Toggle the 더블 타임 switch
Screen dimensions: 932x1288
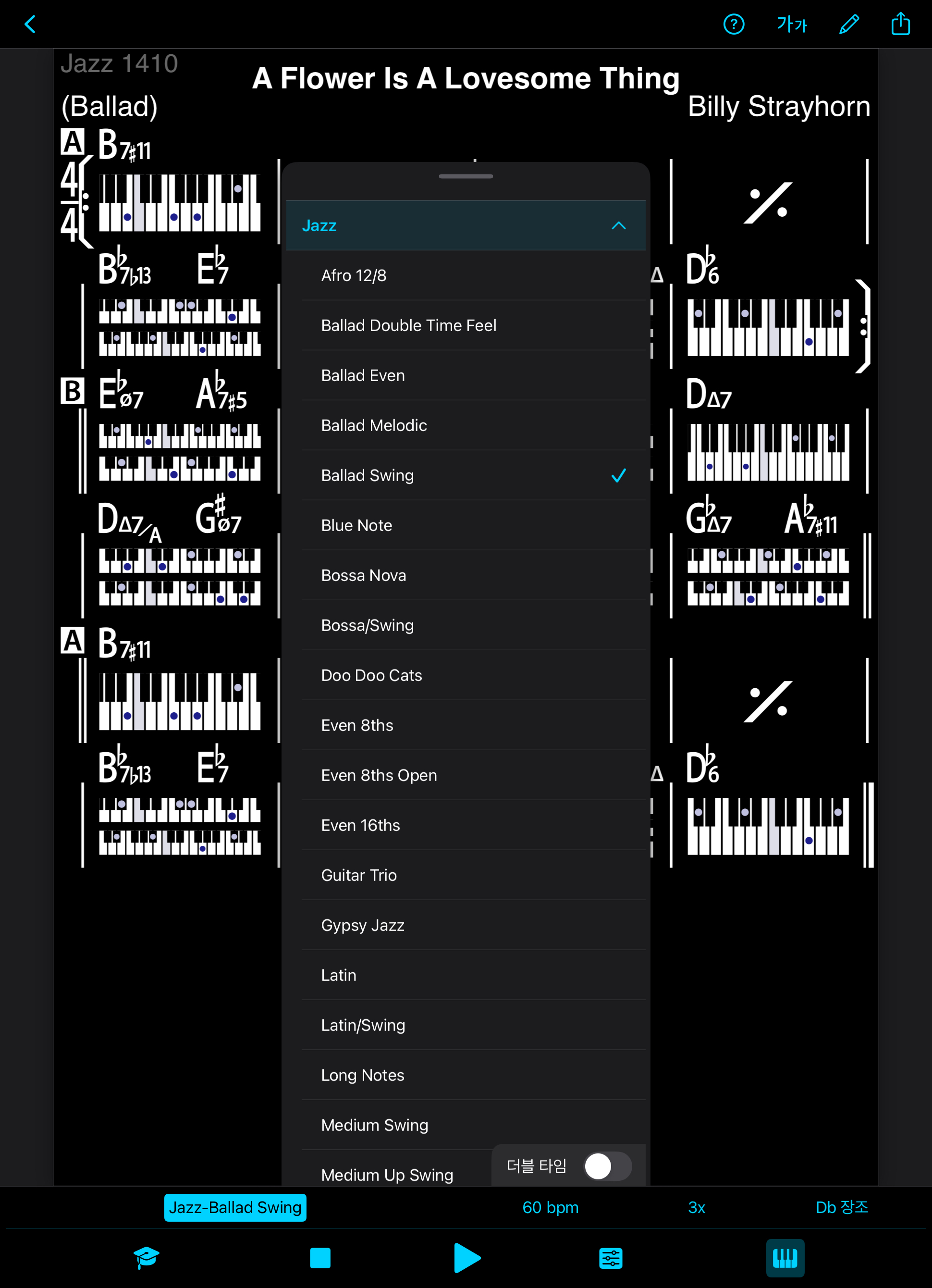[607, 1166]
